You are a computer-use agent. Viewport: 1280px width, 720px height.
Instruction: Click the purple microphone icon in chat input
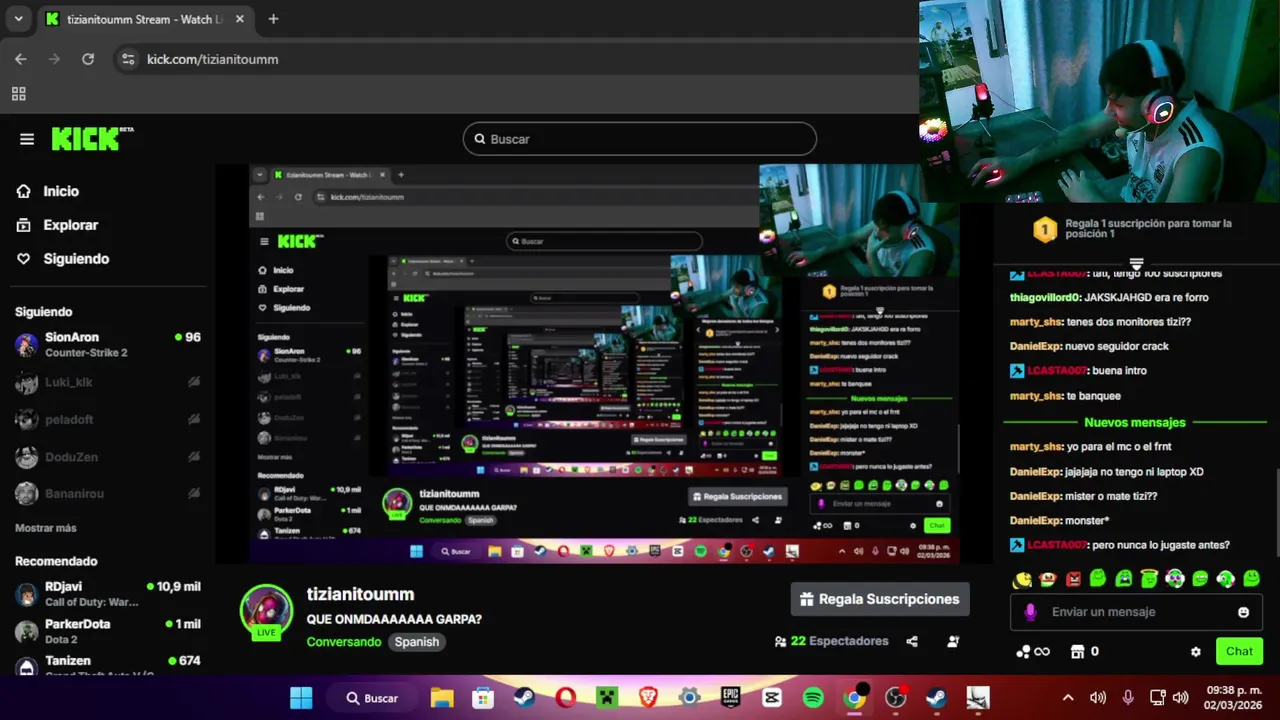click(x=1031, y=612)
